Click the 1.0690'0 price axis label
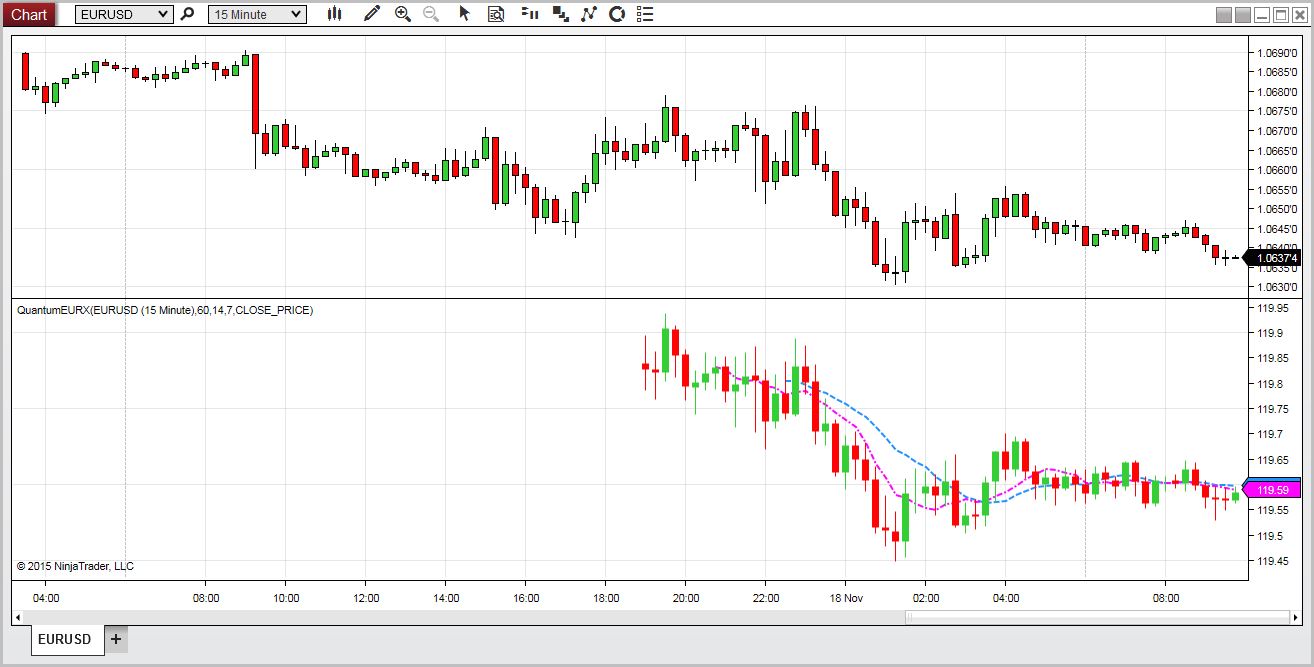 tap(1277, 53)
